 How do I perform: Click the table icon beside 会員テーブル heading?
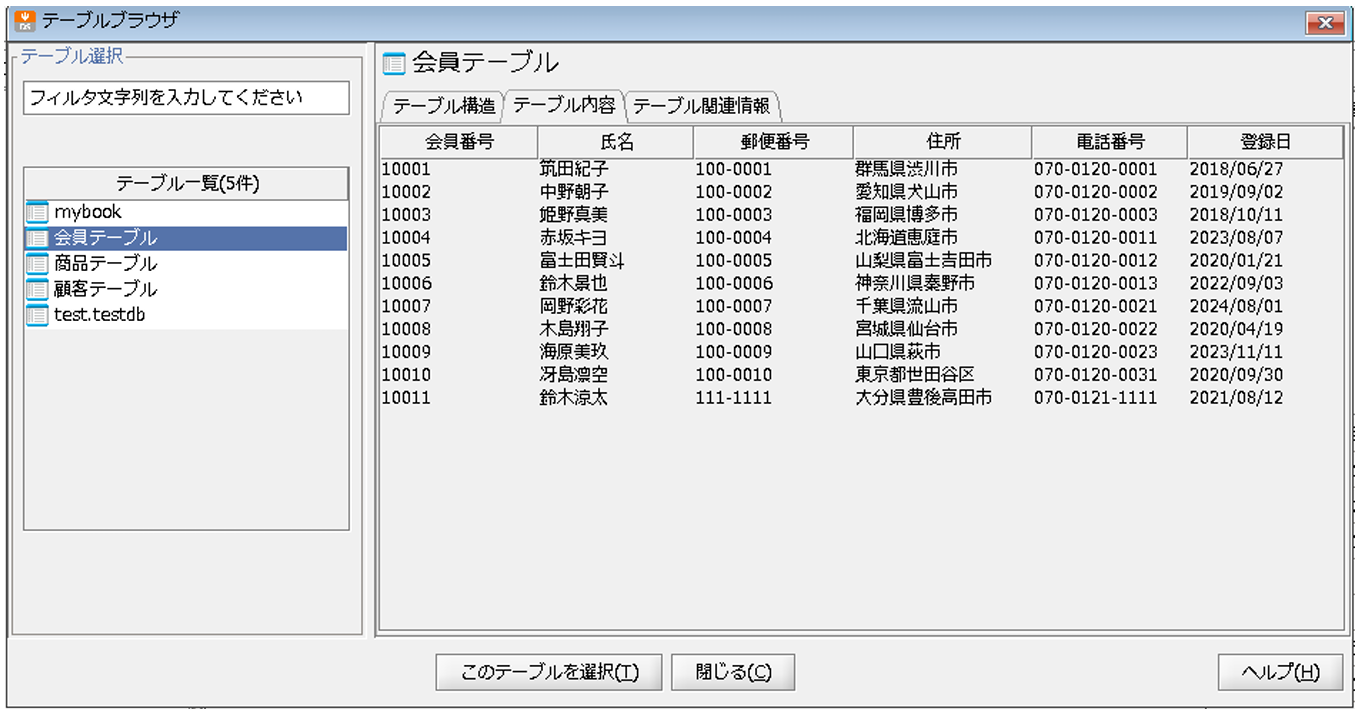pos(394,64)
